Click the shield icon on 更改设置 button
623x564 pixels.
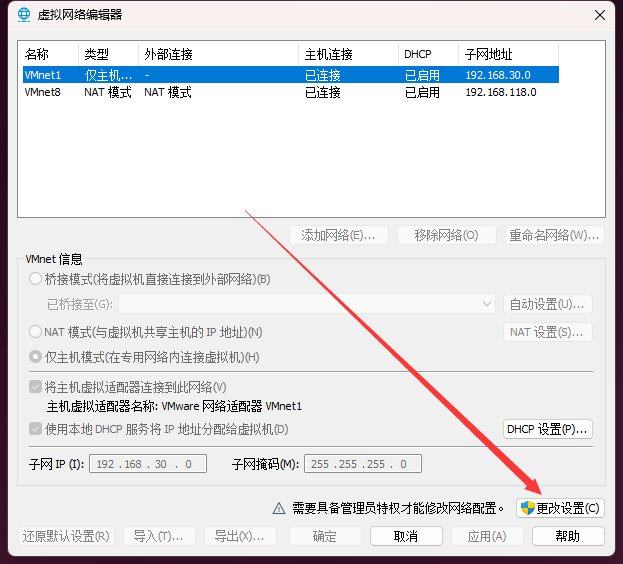[528, 508]
